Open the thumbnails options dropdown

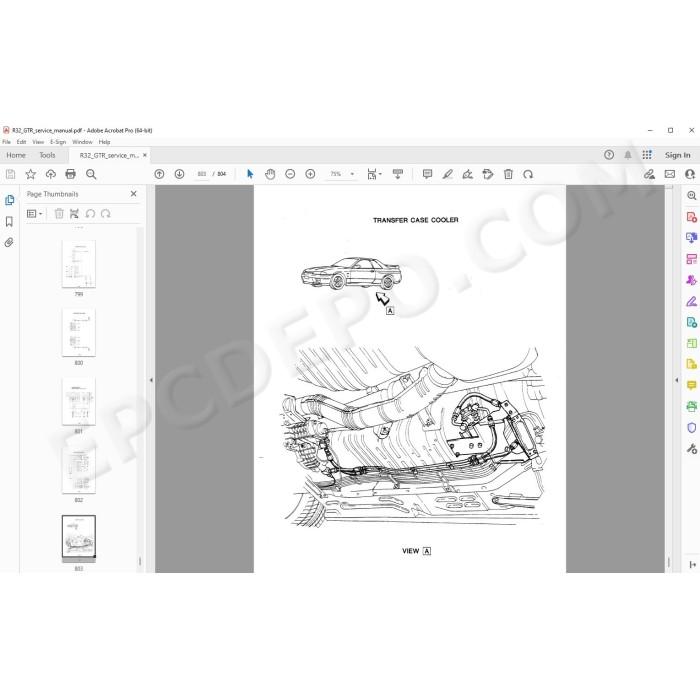34,214
